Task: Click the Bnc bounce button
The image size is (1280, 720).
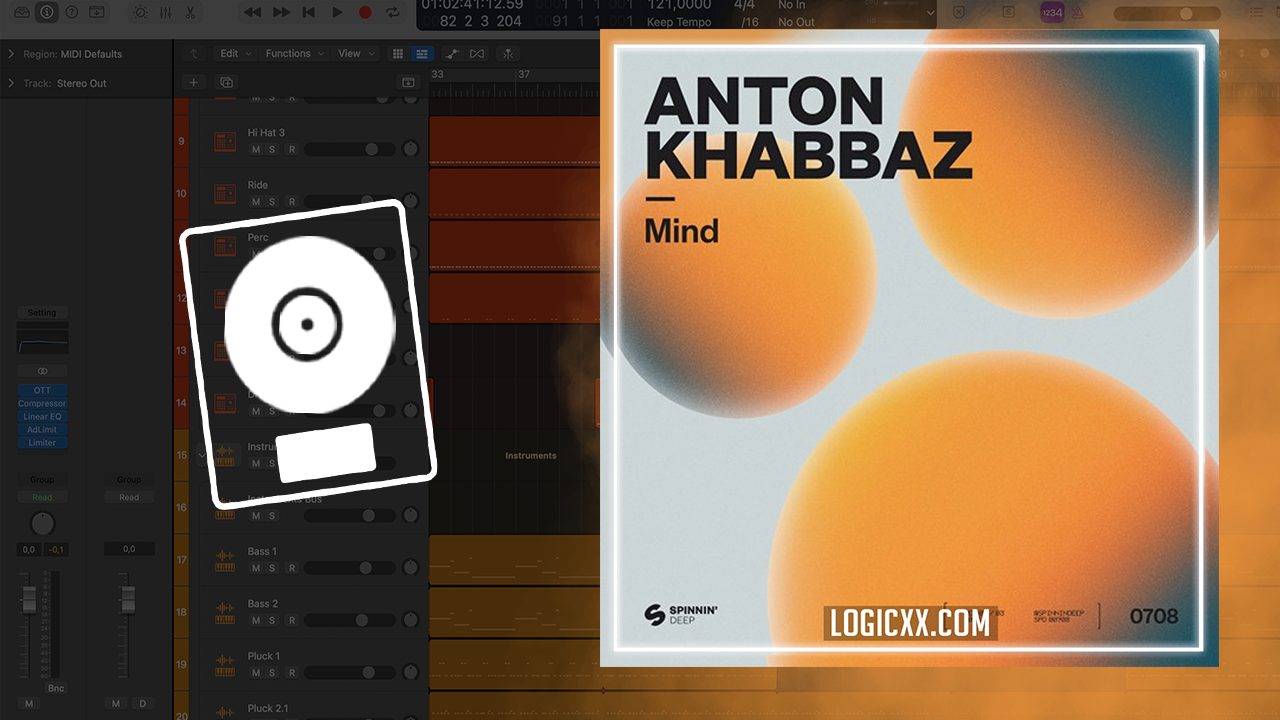Action: 56,689
